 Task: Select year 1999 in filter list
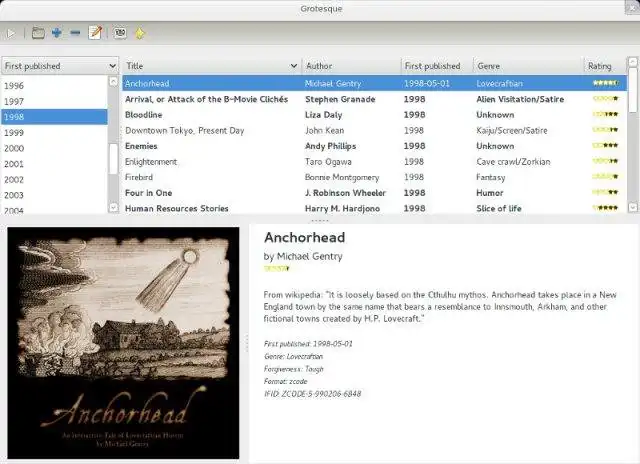[55, 133]
